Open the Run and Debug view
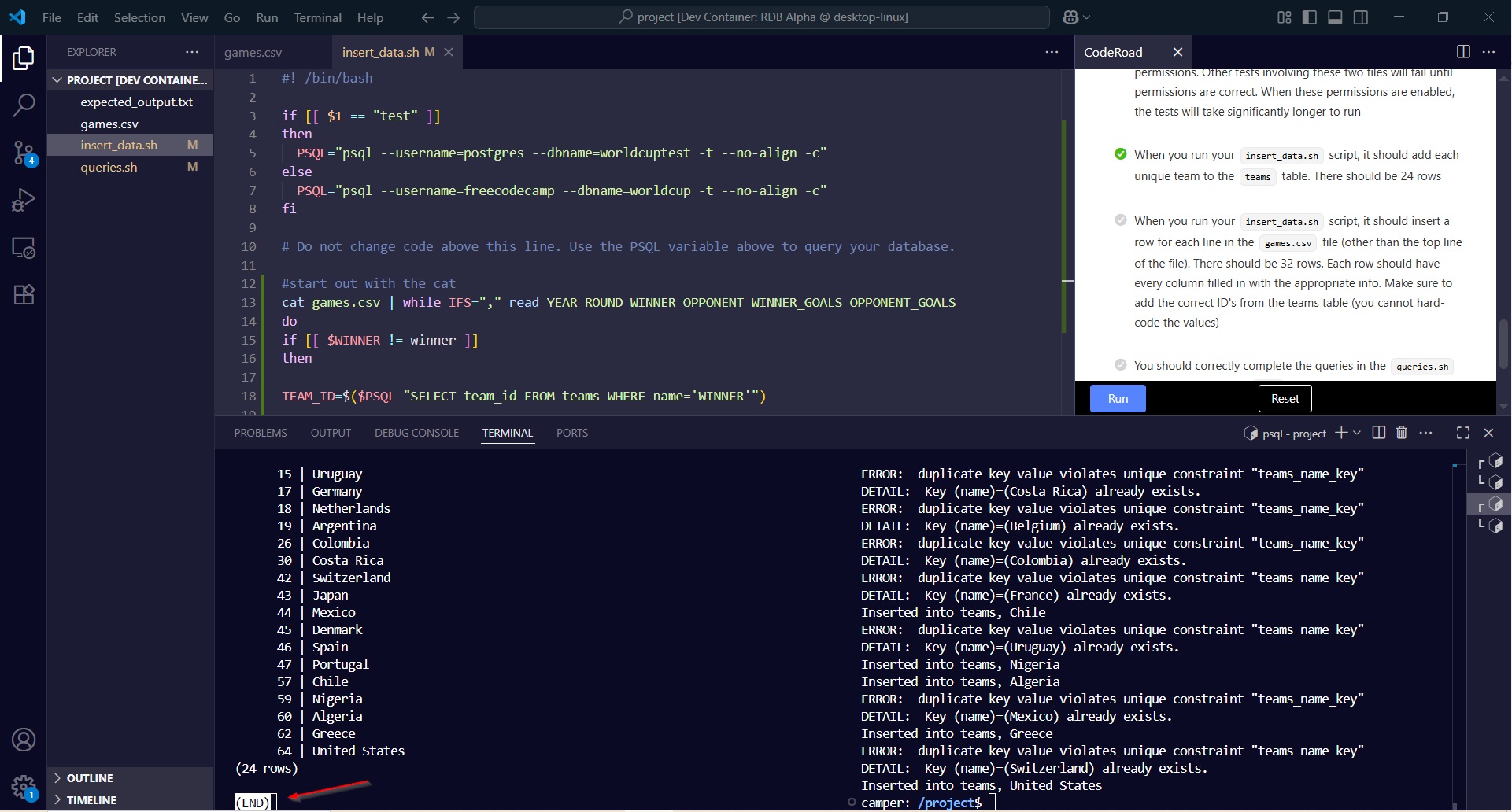 pyautogui.click(x=24, y=199)
